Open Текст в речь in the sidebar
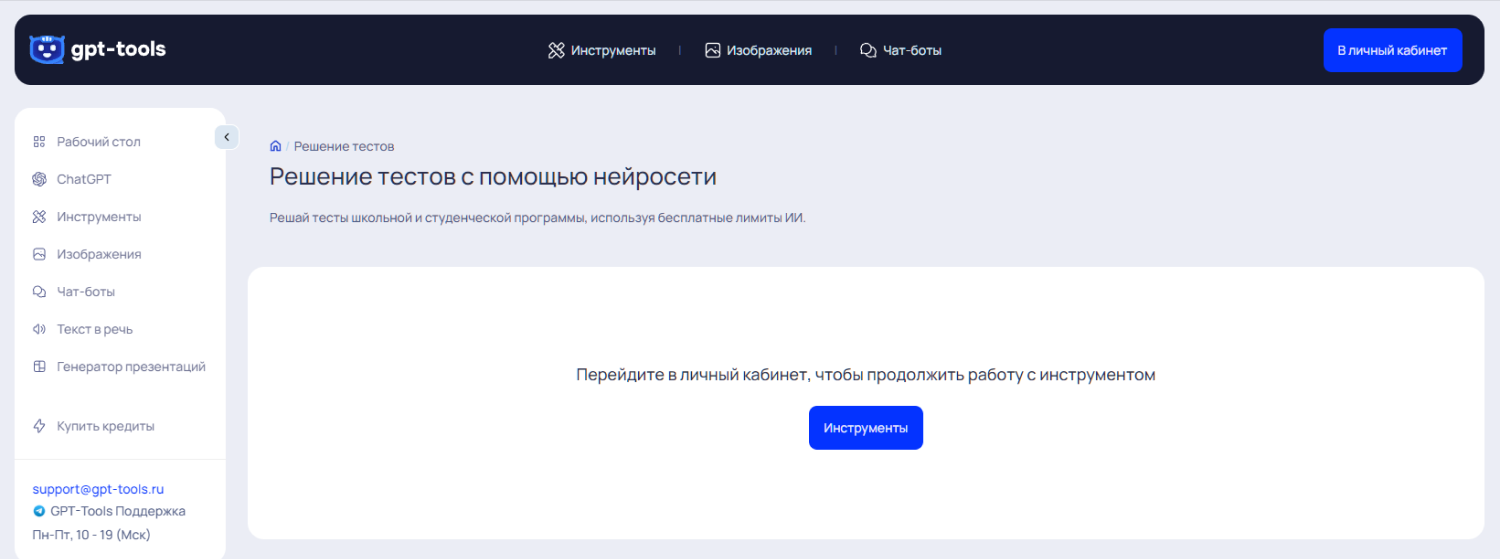1500x559 pixels. pos(95,329)
